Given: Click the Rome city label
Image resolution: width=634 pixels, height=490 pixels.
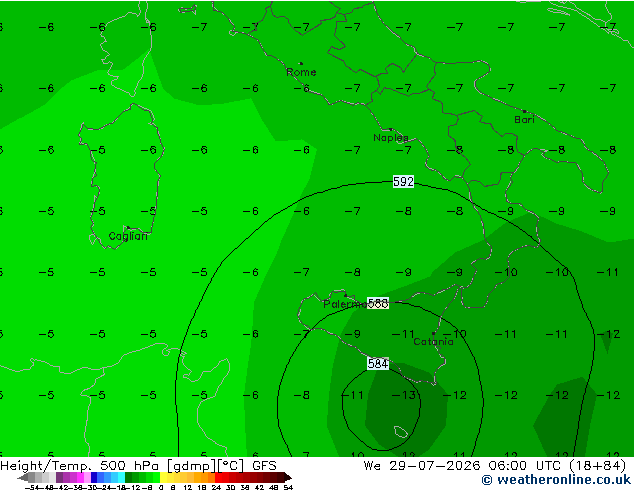Looking at the screenshot, I should point(301,72).
